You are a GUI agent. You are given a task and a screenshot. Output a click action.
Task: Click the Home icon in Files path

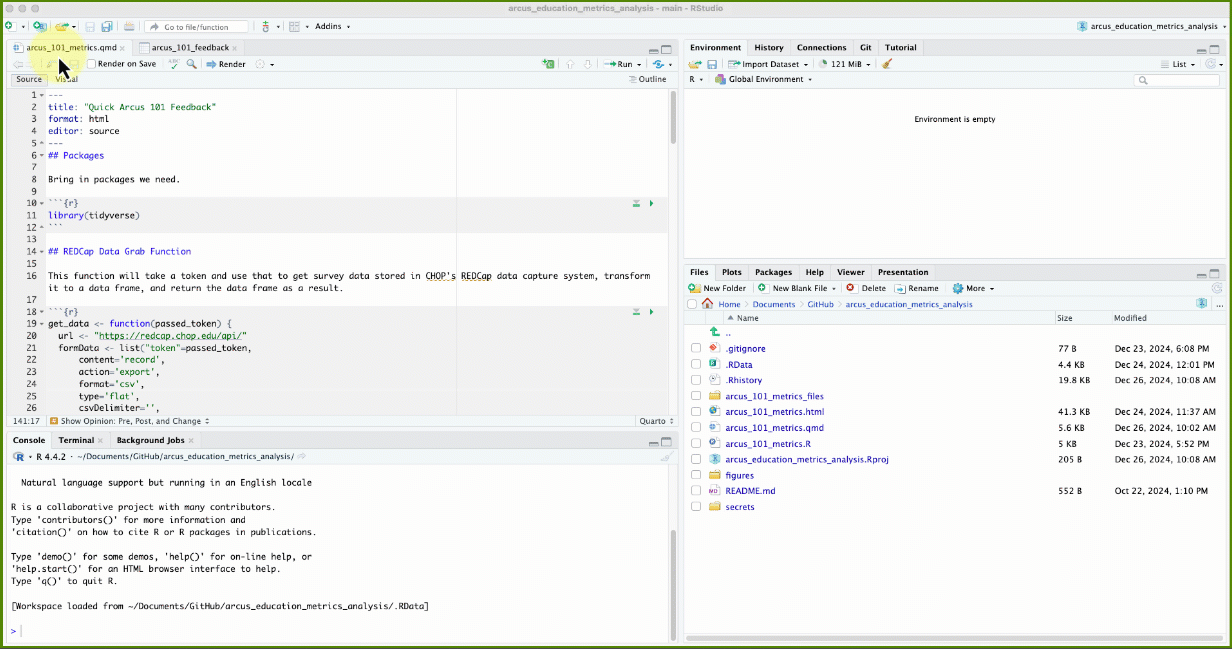click(x=708, y=304)
